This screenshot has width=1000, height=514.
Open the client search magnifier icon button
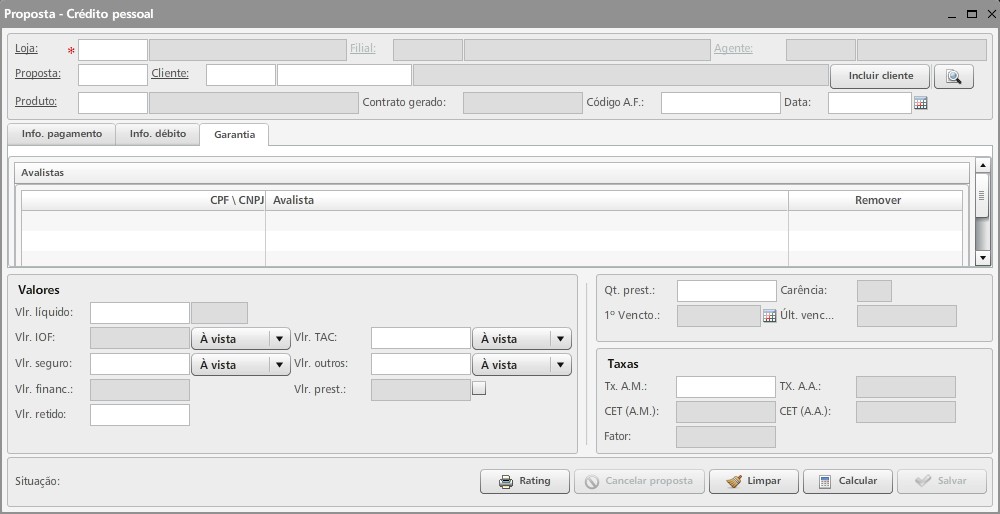[x=953, y=77]
